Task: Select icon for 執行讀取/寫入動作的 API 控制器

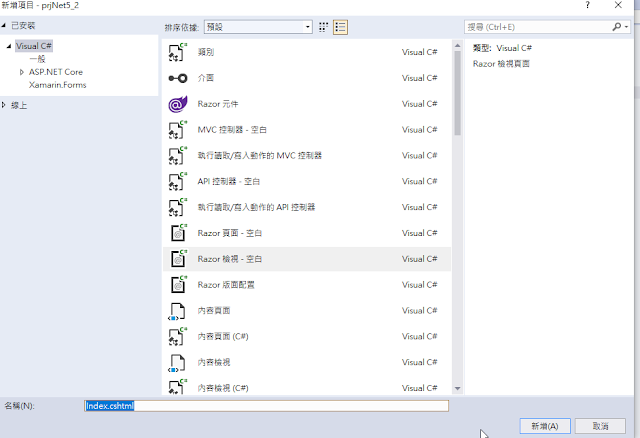Action: pos(178,207)
